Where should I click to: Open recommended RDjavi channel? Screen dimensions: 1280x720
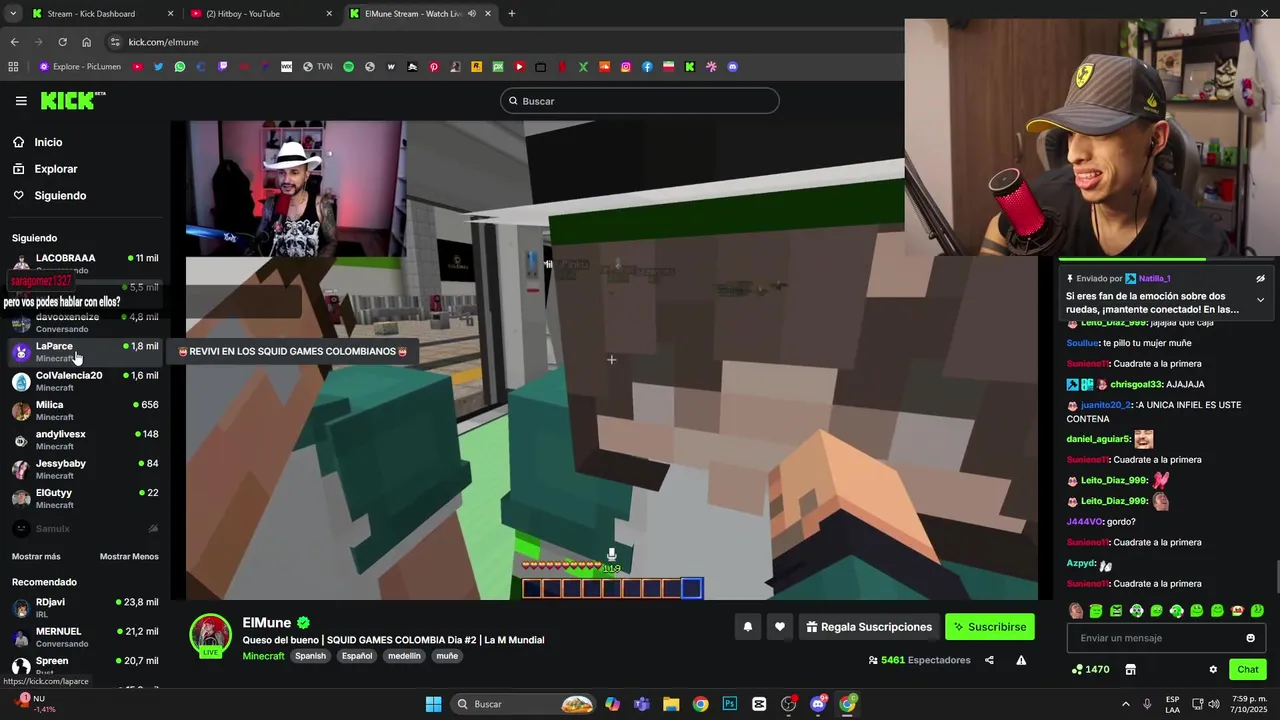pyautogui.click(x=85, y=607)
